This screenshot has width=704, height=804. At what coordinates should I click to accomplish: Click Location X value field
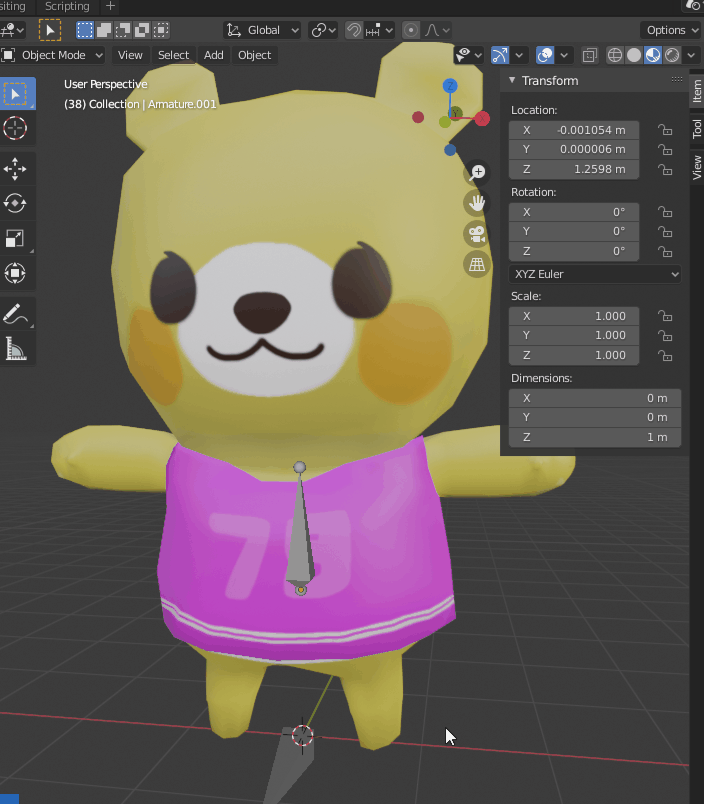tap(574, 130)
